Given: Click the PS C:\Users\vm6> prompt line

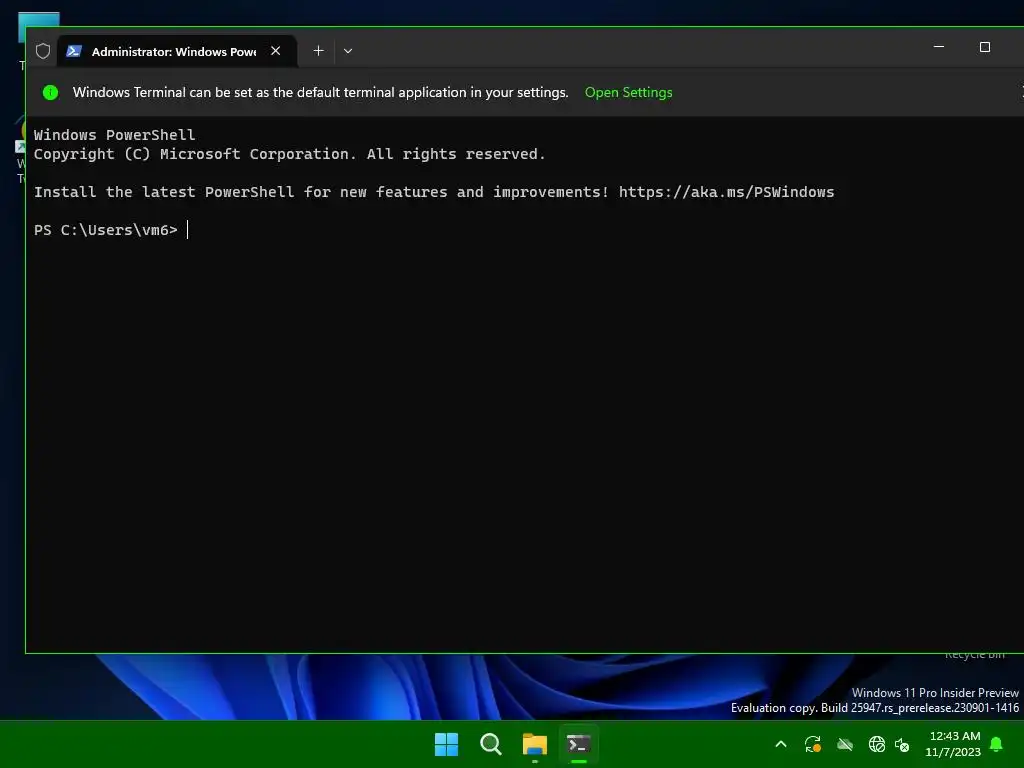Looking at the screenshot, I should (x=106, y=230).
